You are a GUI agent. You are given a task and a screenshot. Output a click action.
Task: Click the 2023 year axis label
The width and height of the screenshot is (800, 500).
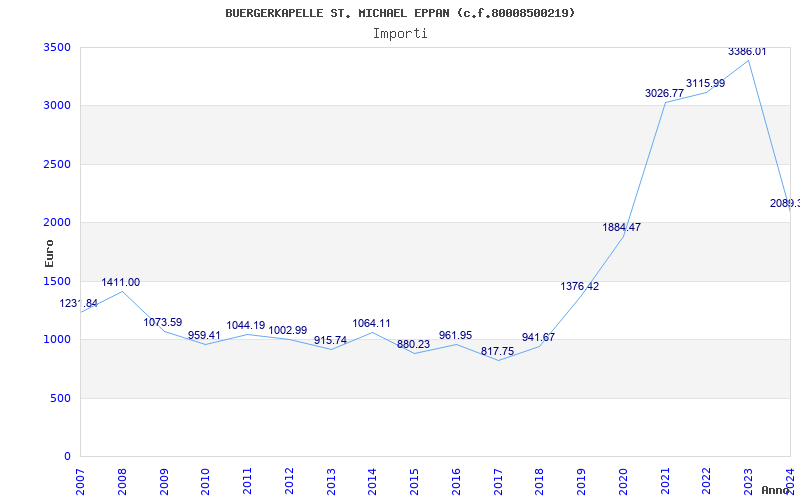click(x=748, y=482)
